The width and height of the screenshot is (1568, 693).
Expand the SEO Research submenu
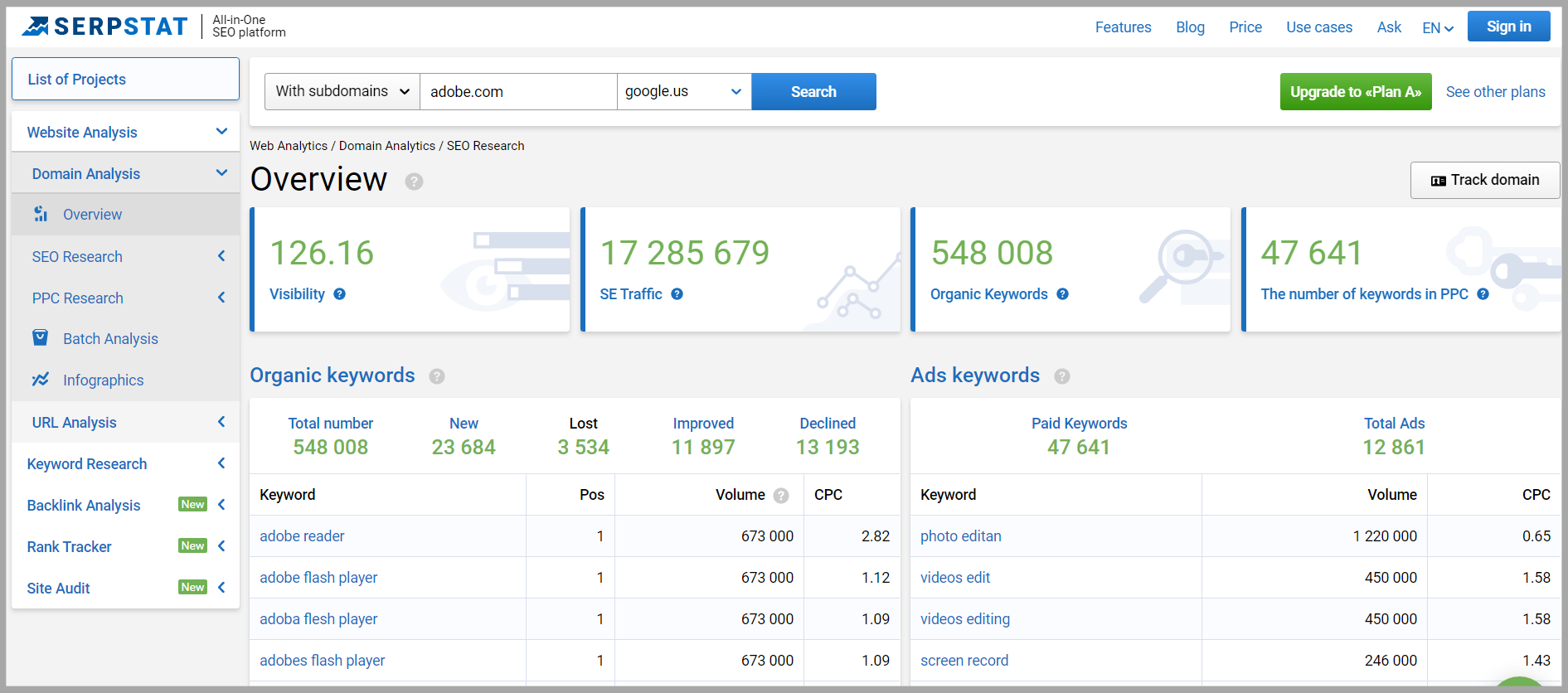click(x=221, y=256)
